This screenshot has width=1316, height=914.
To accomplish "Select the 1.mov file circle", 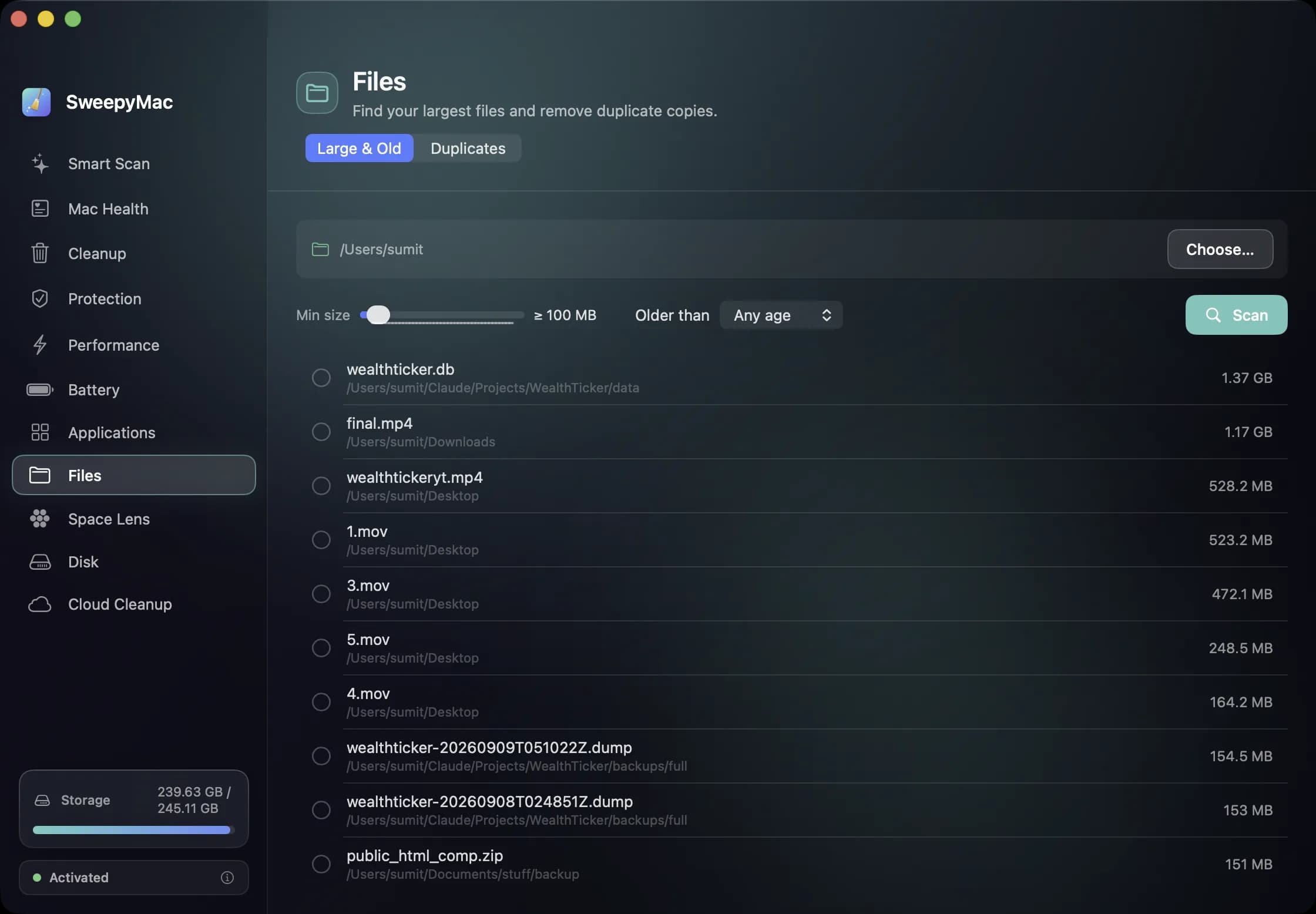I will point(321,540).
